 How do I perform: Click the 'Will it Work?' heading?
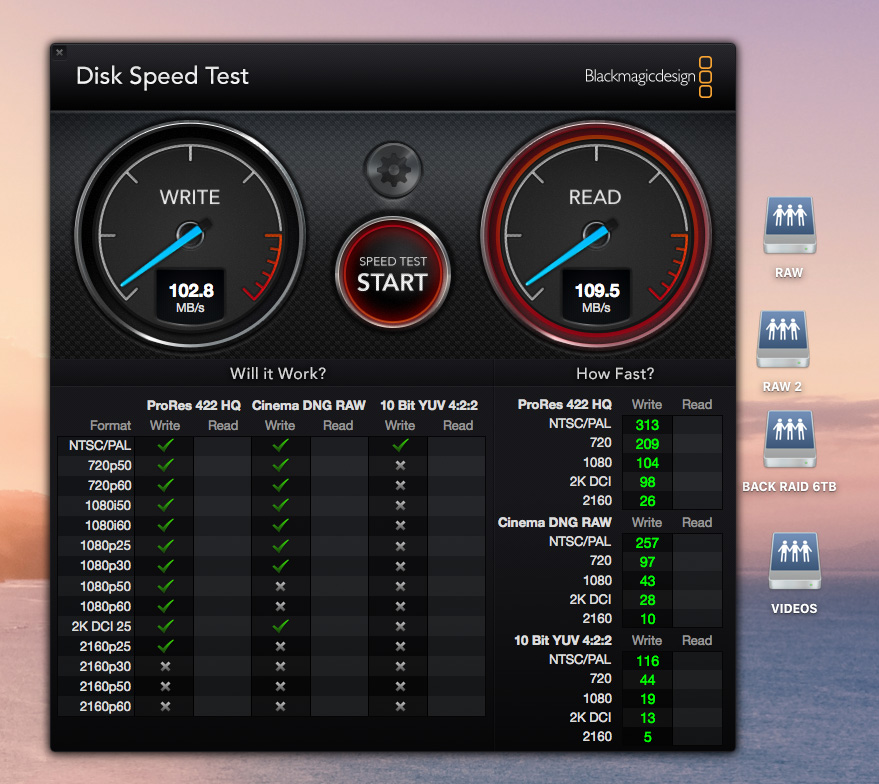click(x=278, y=374)
